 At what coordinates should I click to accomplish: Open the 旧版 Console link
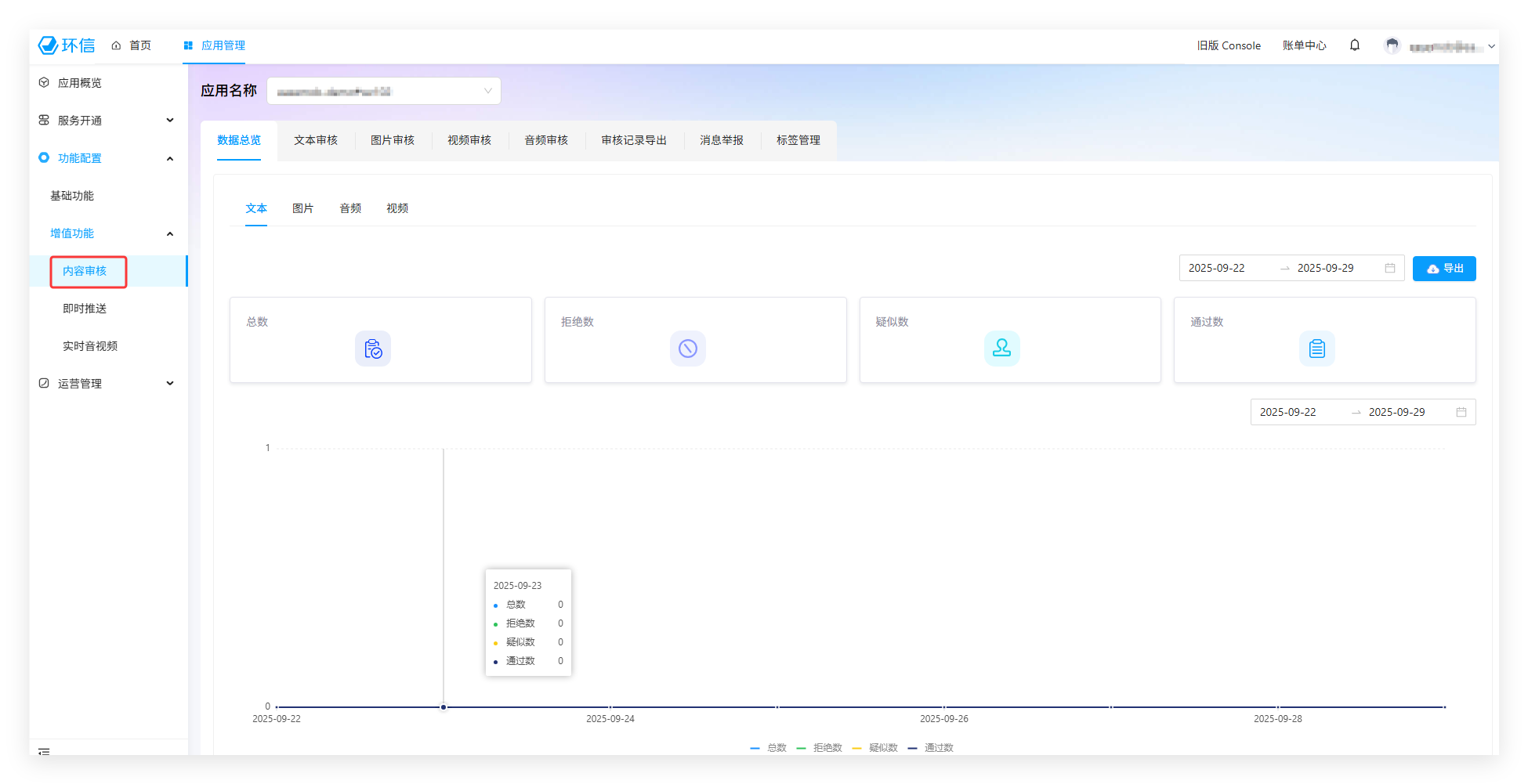[x=1229, y=45]
